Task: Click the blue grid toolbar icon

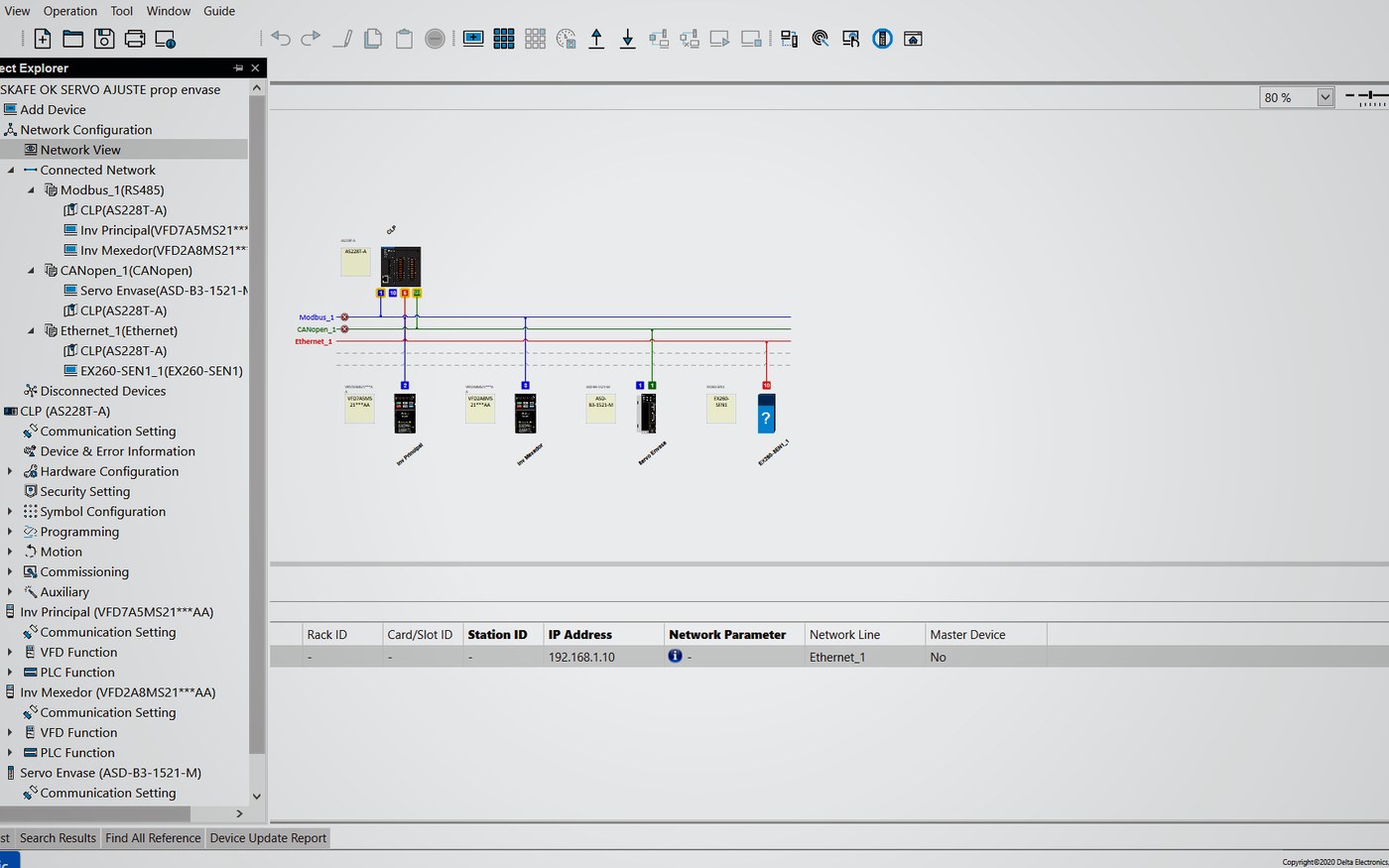Action: [x=504, y=39]
